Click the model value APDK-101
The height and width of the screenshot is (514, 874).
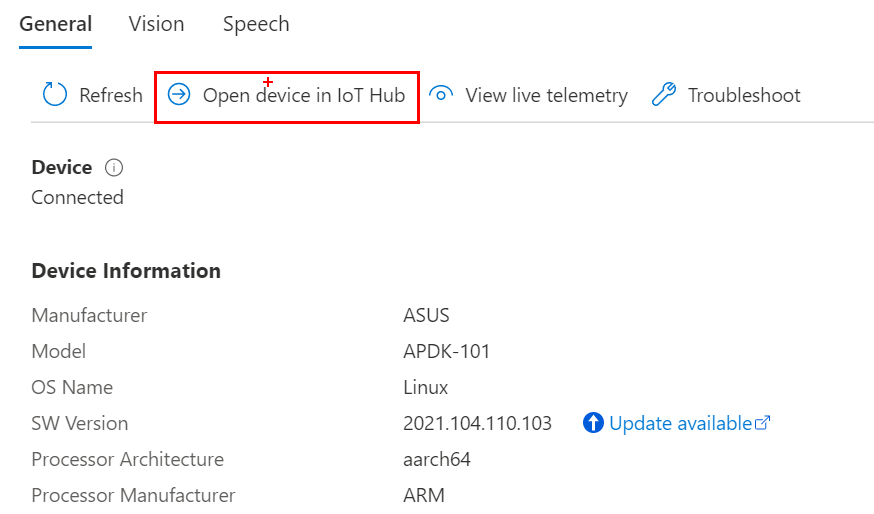click(446, 351)
